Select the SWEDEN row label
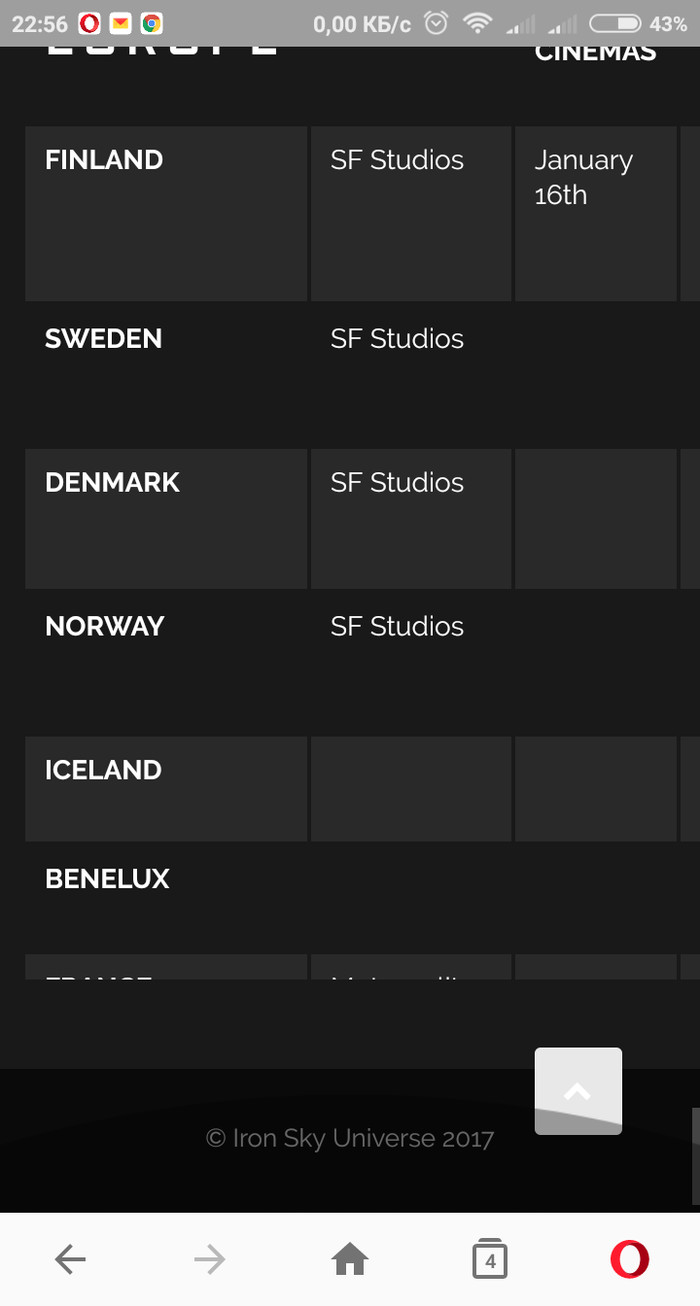The image size is (700, 1306). [x=103, y=339]
